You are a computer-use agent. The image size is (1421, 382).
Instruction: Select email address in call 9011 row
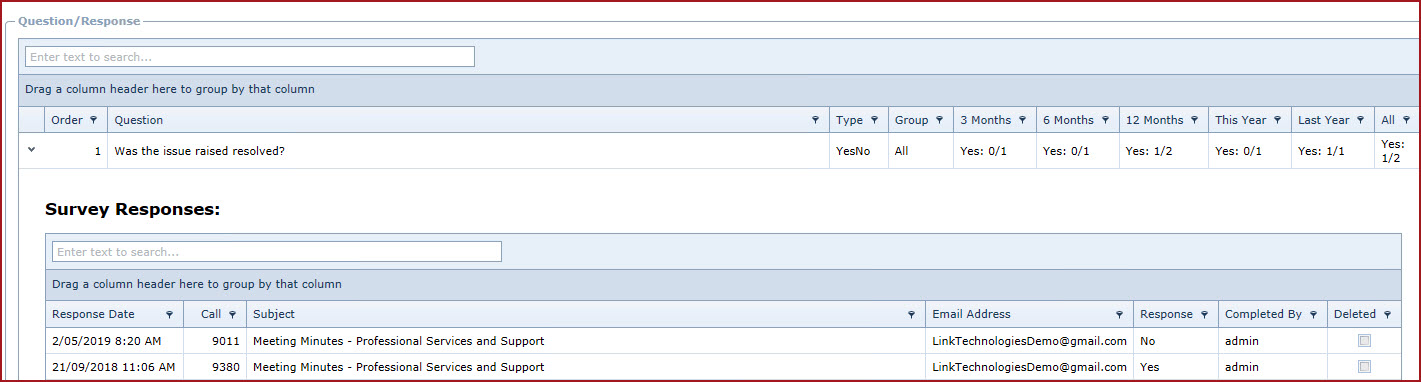pos(1029,341)
